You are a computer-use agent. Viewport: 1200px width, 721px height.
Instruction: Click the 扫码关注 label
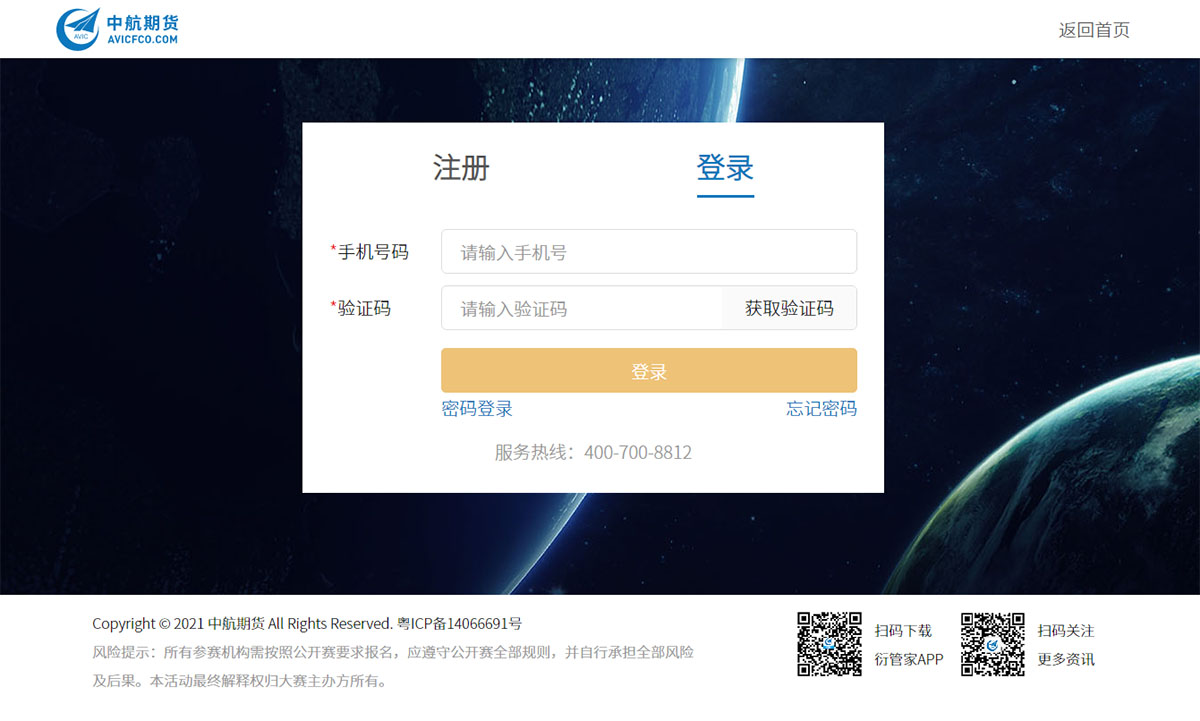click(x=1066, y=631)
